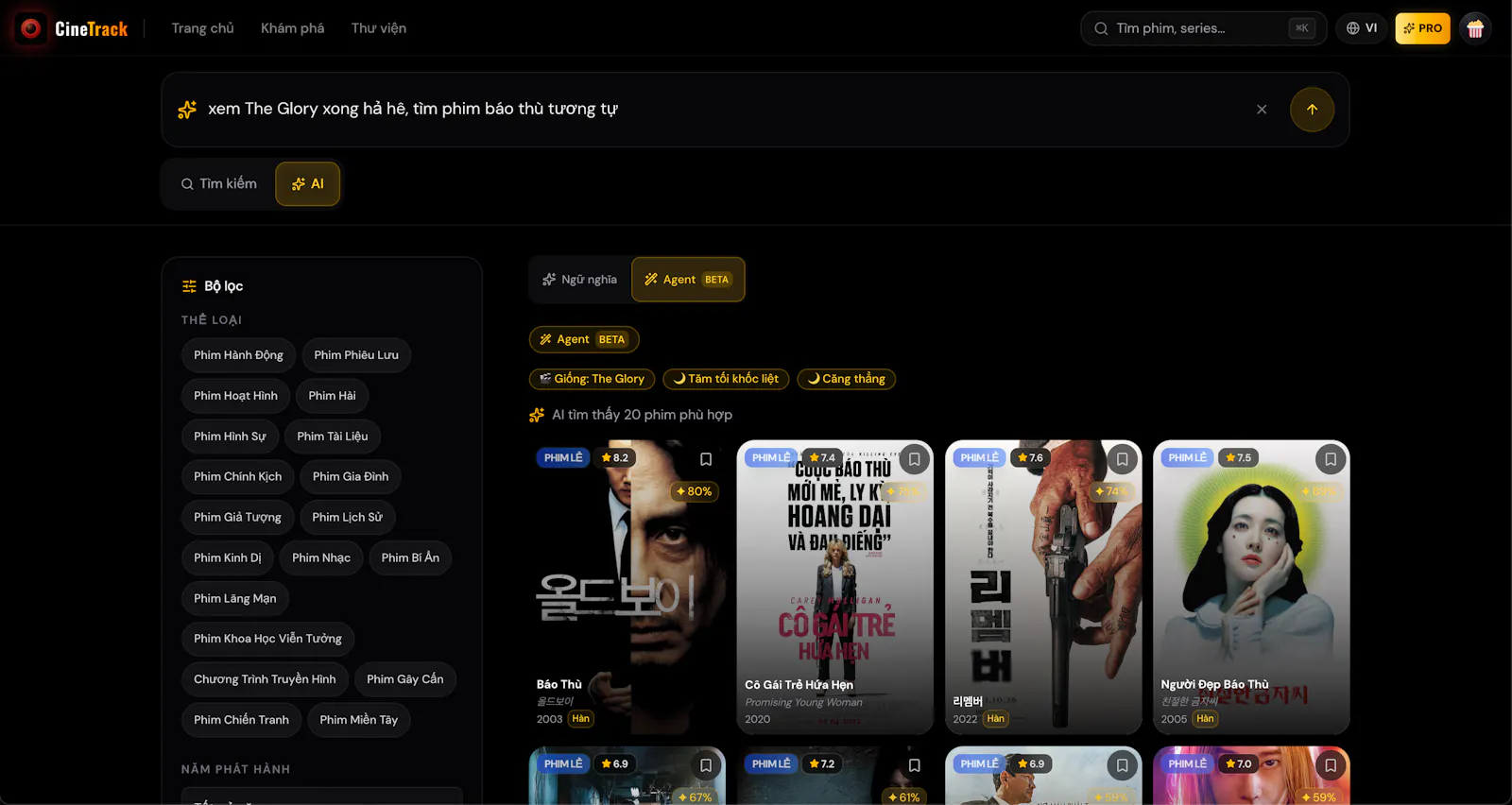Select Phim Kinh Dị genre chip

228,558
